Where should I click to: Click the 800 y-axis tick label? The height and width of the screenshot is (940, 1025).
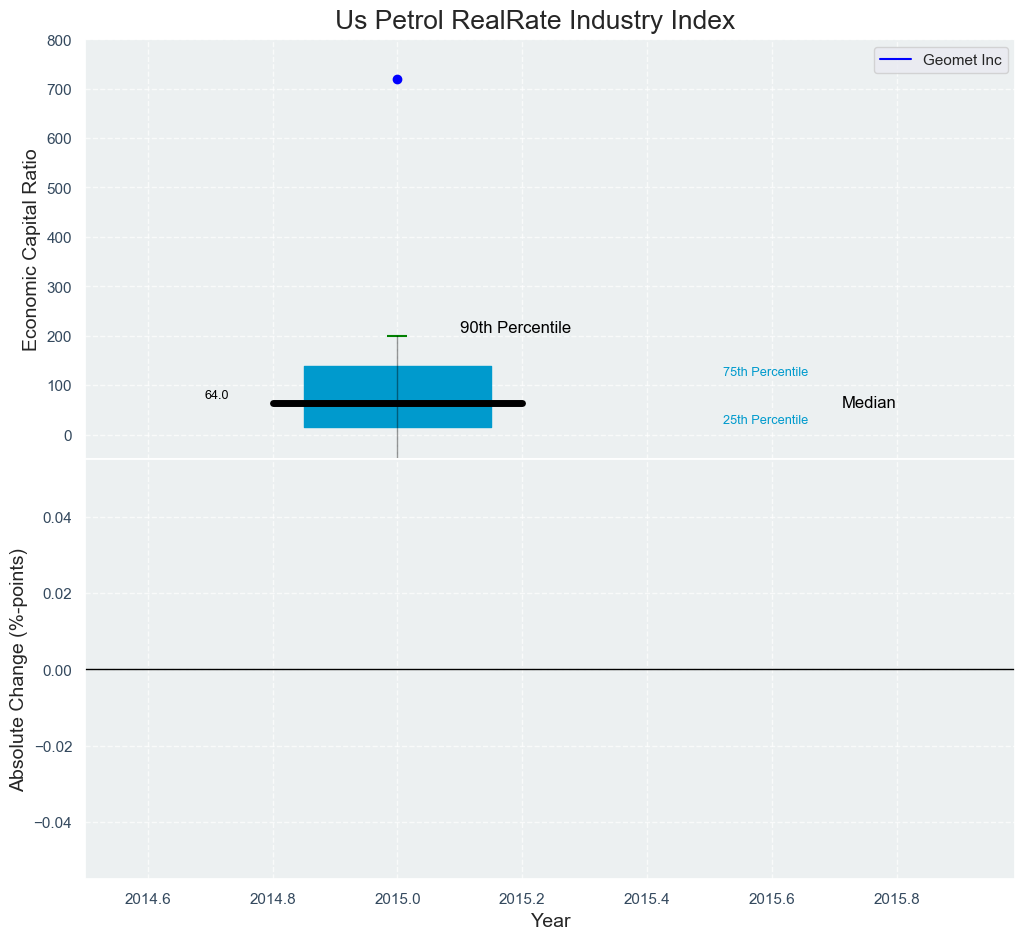point(59,41)
